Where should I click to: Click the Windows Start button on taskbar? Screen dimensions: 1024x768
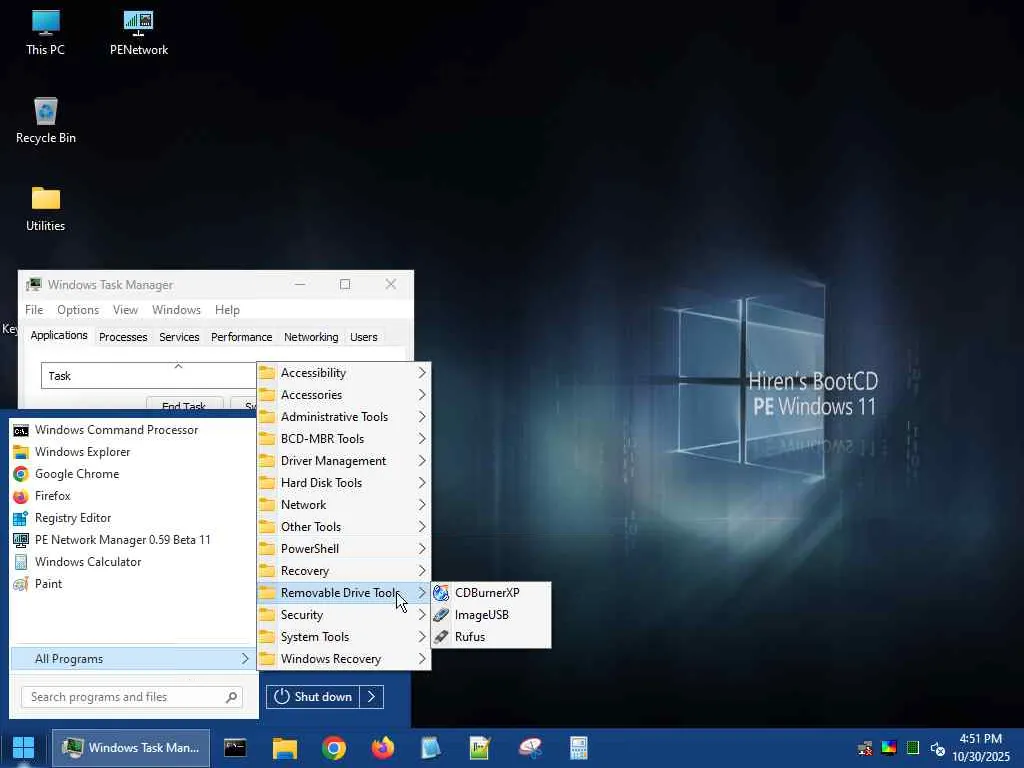(x=24, y=748)
